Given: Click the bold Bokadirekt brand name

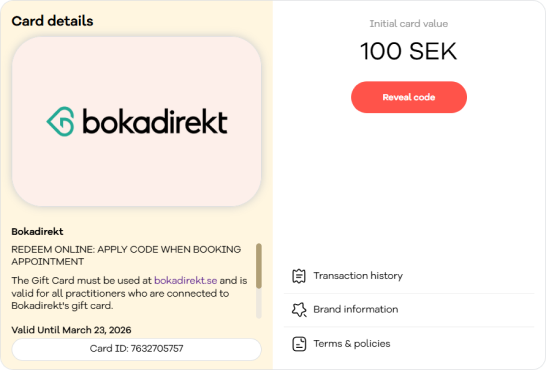Looking at the screenshot, I should (37, 231).
